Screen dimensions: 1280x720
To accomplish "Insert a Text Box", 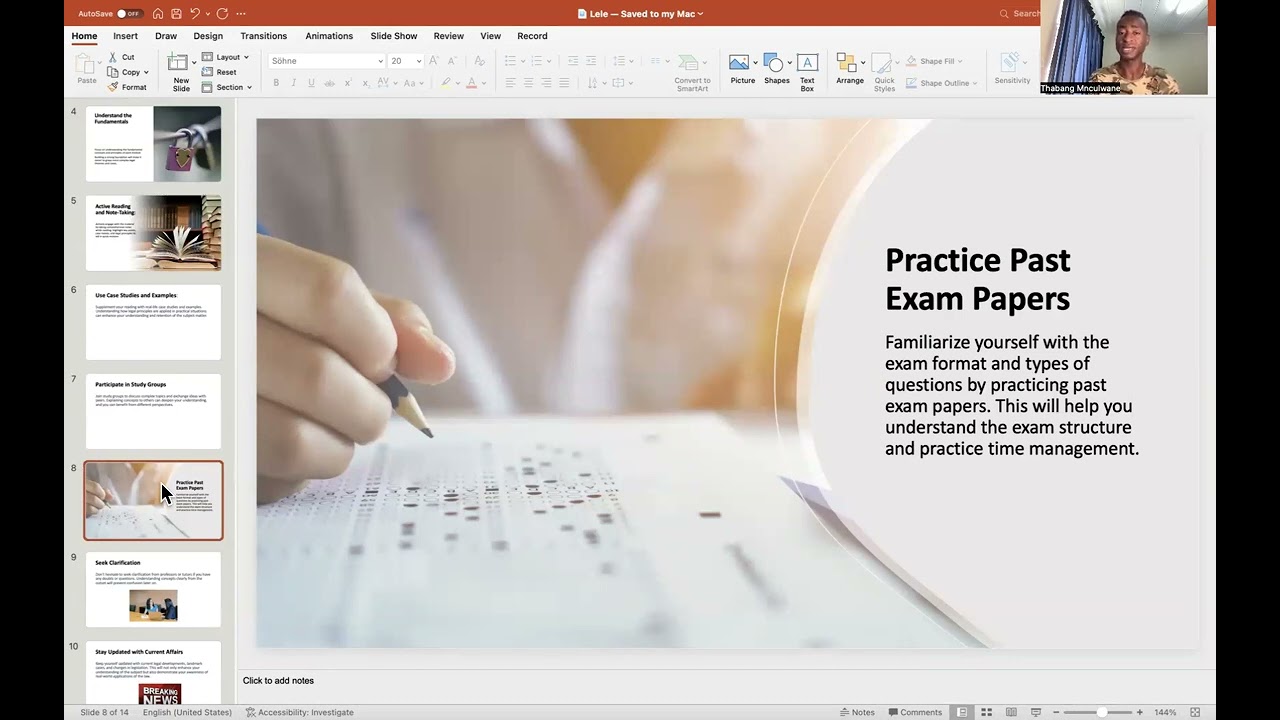I will click(807, 72).
